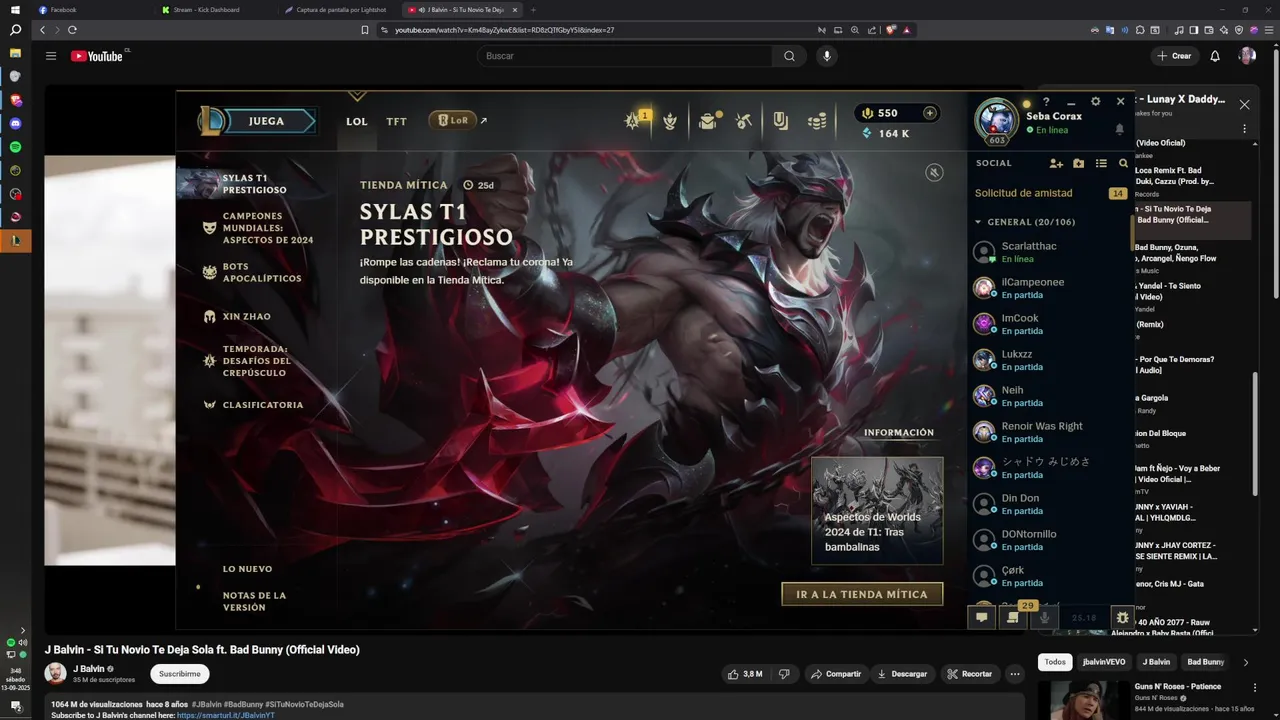Open the challenges crest icon with badge 1
The image size is (1280, 720).
(634, 121)
